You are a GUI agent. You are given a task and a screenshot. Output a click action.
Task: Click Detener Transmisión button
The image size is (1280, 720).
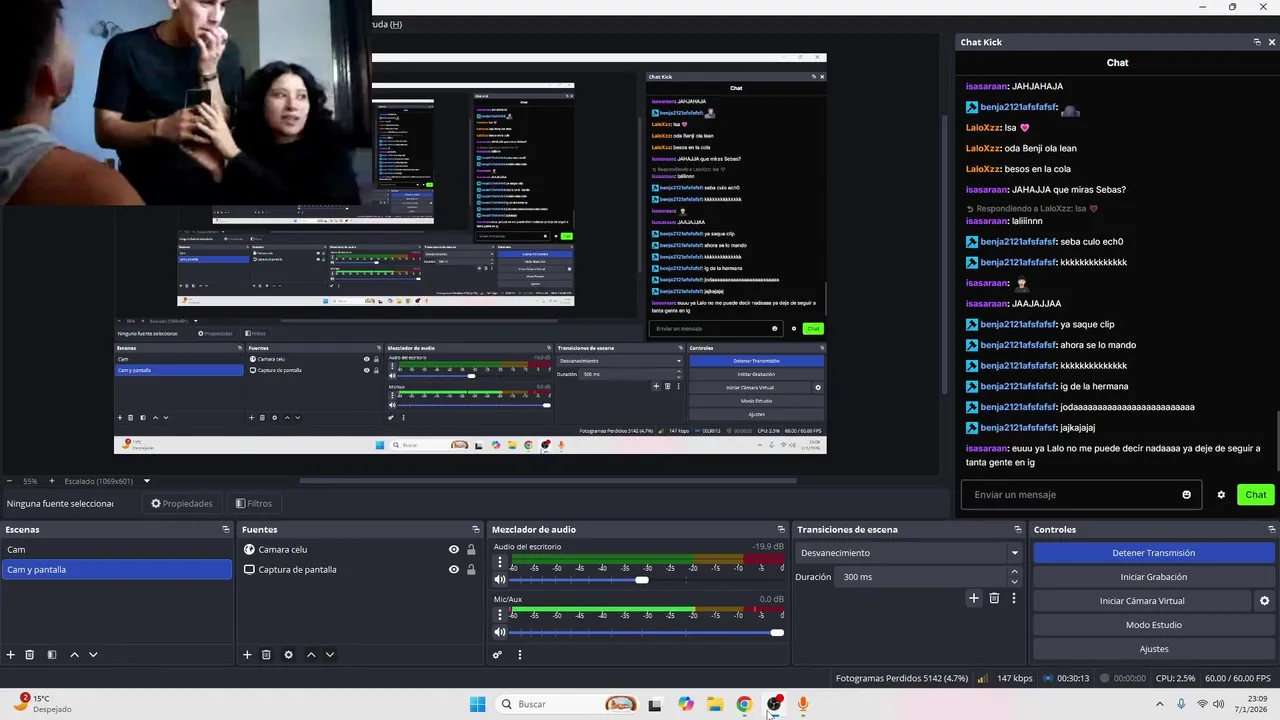(x=1153, y=553)
